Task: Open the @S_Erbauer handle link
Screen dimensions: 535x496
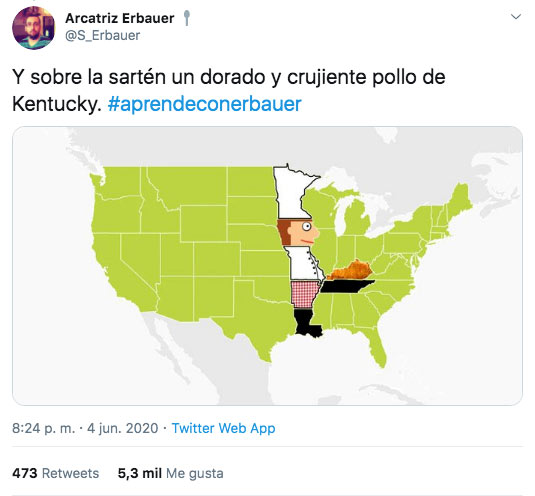Action: coord(102,35)
